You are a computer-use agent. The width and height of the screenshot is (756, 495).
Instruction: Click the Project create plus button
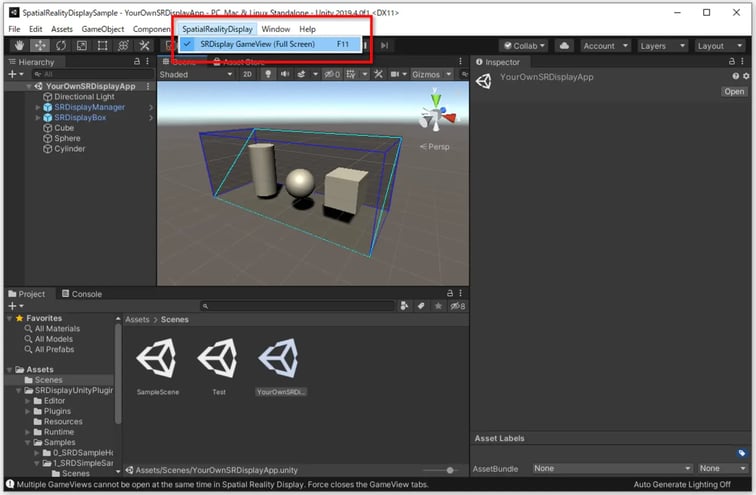click(13, 306)
